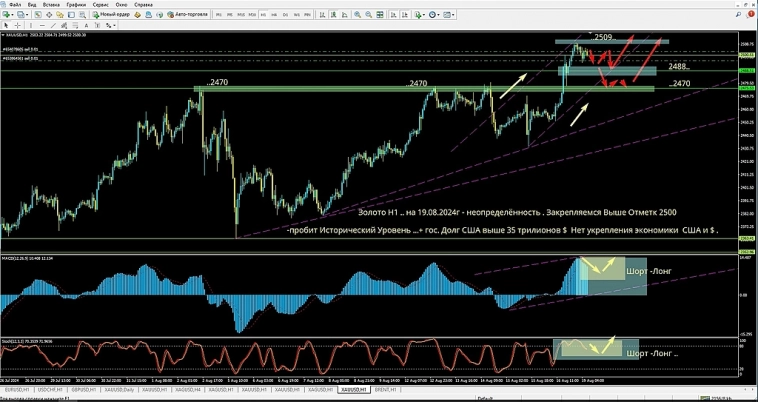758x402 pixels.
Task: Open the Profiles icon
Action: 20,14
